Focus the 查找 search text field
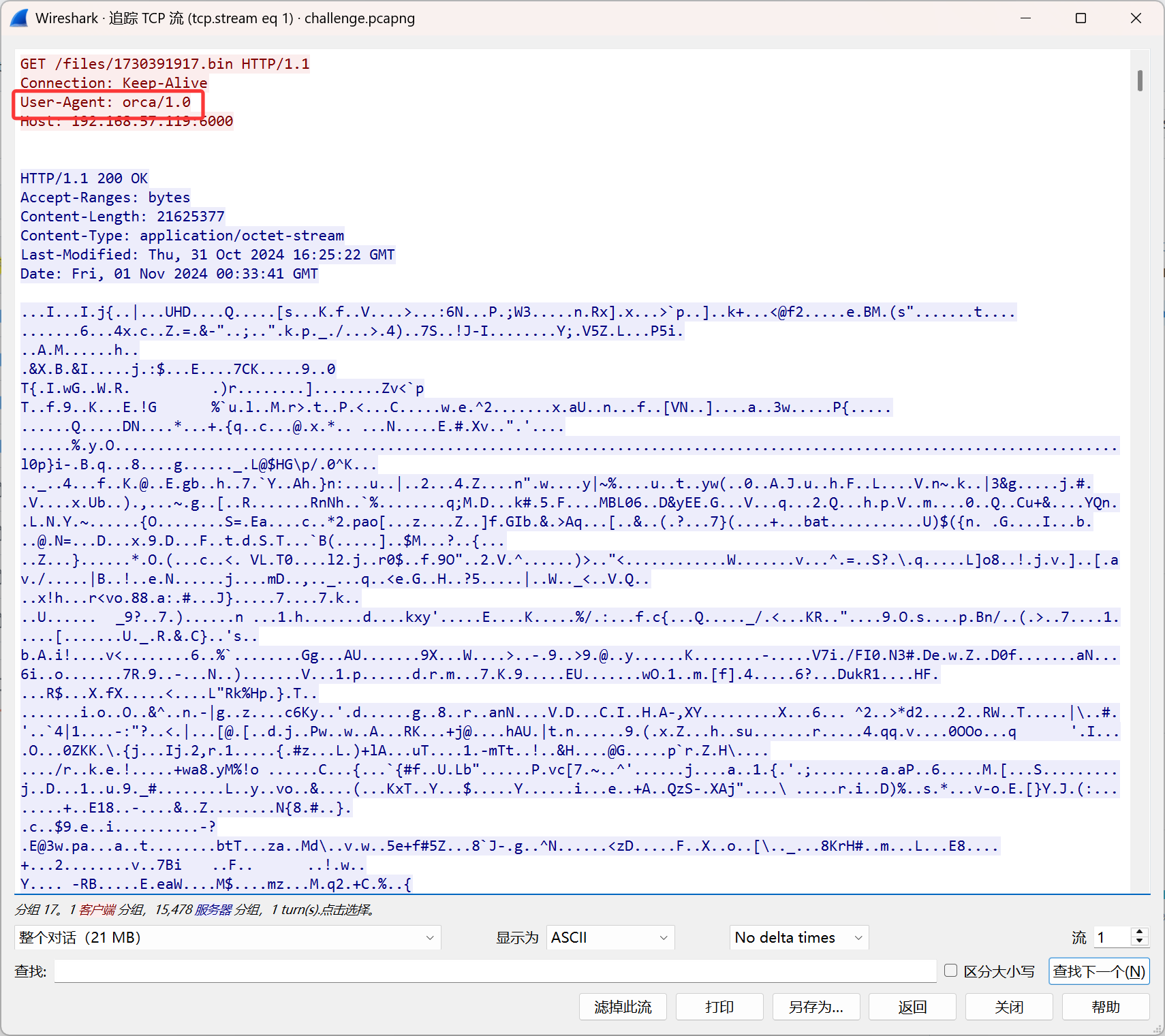The width and height of the screenshot is (1165, 1036). pyautogui.click(x=495, y=971)
